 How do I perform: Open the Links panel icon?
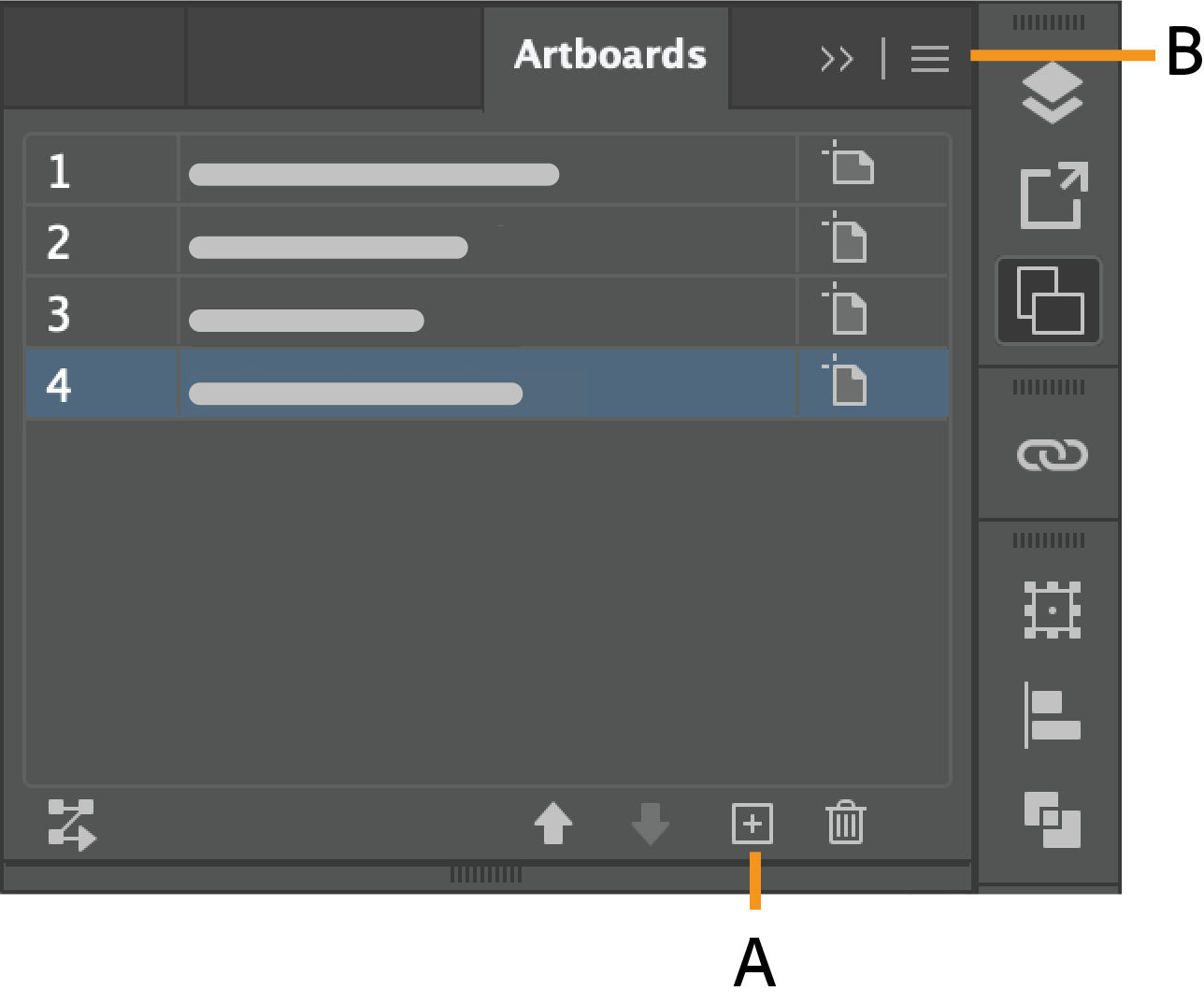[x=1052, y=455]
